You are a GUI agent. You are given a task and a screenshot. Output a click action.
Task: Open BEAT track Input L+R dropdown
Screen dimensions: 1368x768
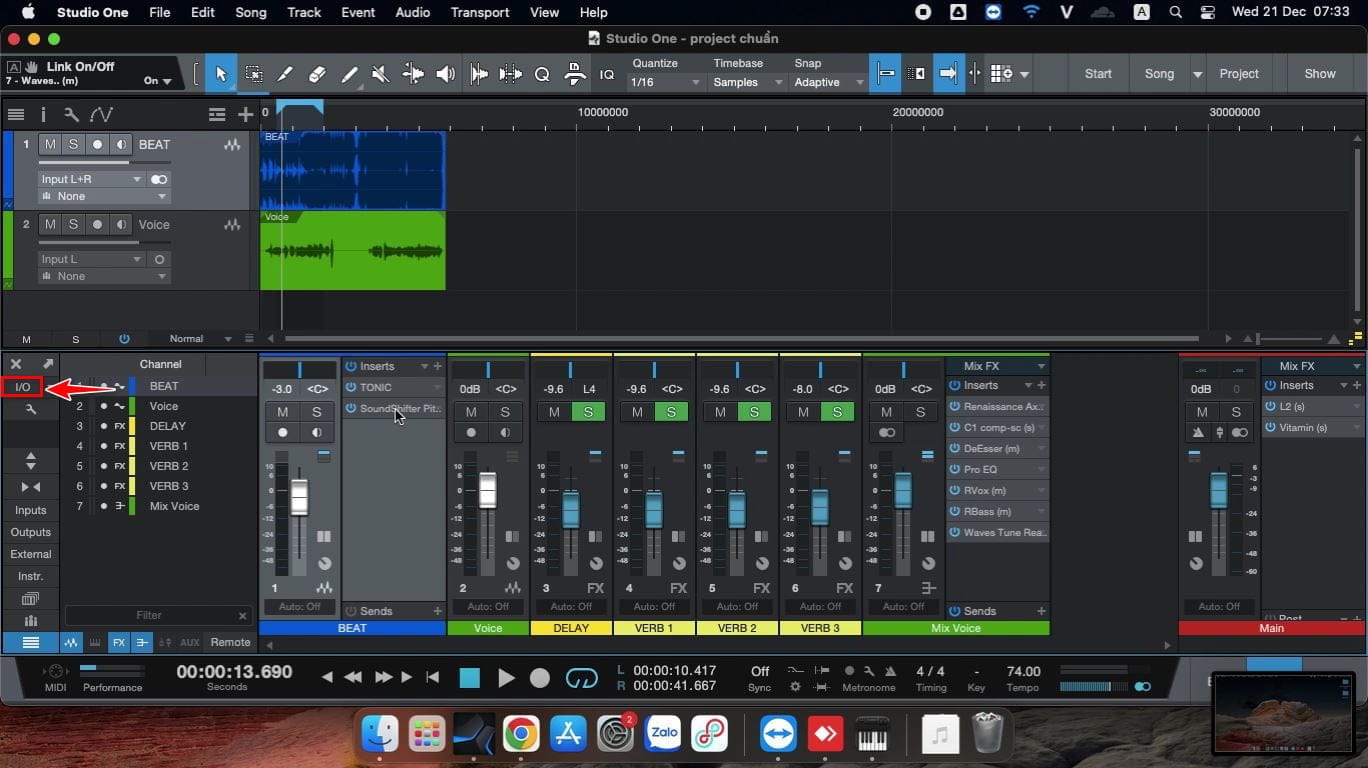92,179
